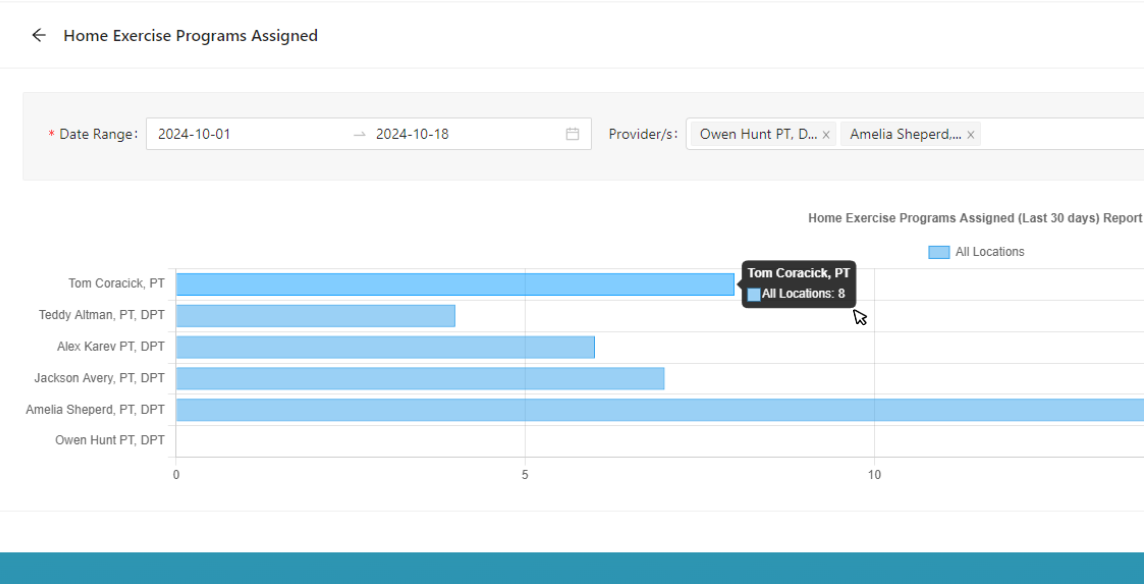Screen dimensions: 1144x584
Task: Select the Tom Coracick bar in chart
Action: [455, 284]
